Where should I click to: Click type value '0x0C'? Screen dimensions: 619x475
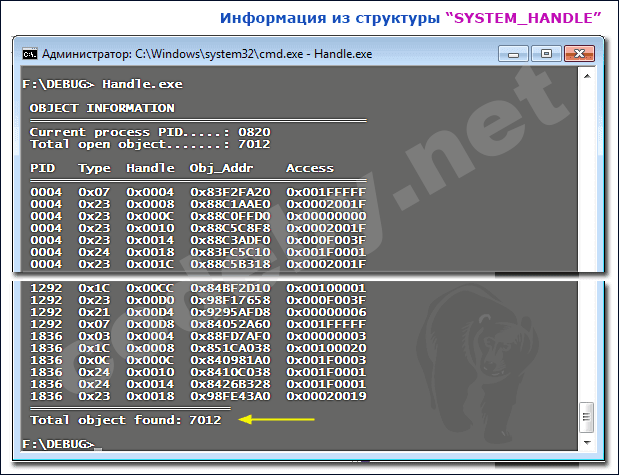pos(94,360)
